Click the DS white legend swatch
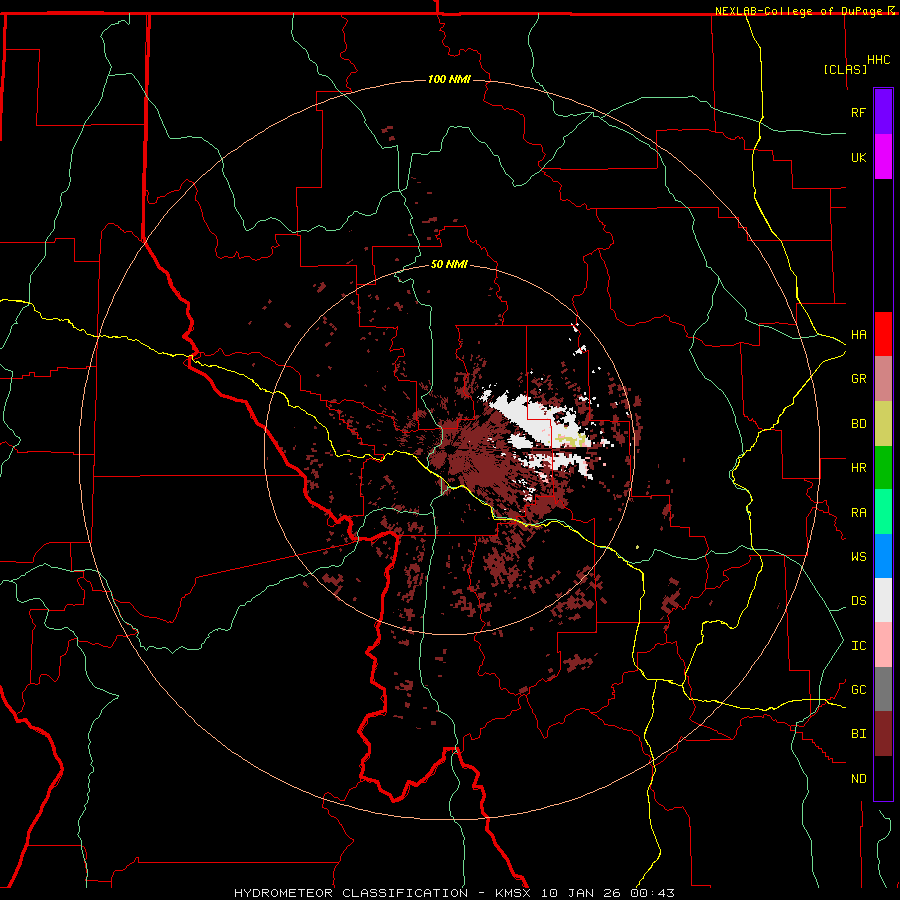Screen dimensions: 900x900 click(x=883, y=600)
